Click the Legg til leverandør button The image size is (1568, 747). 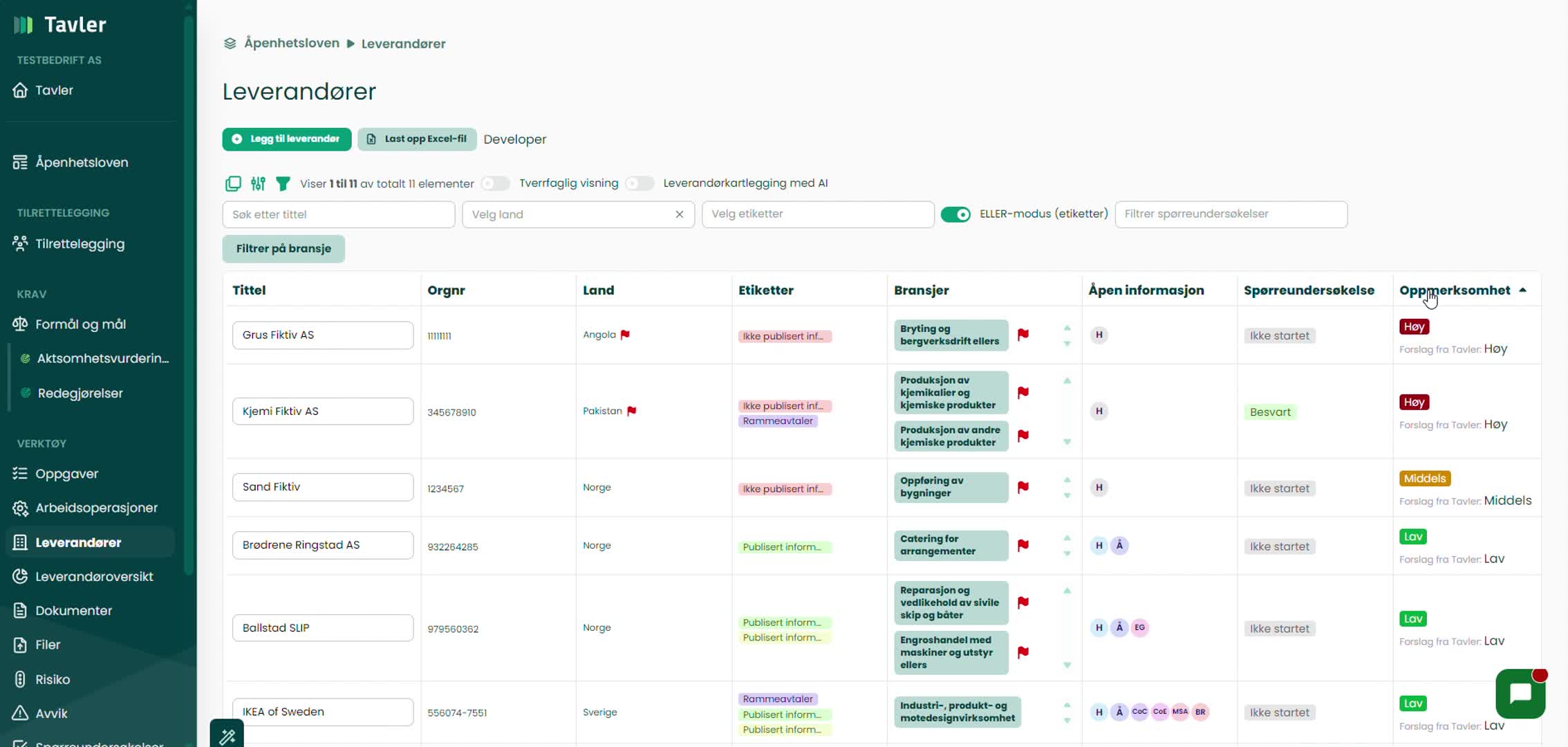pyautogui.click(x=287, y=139)
